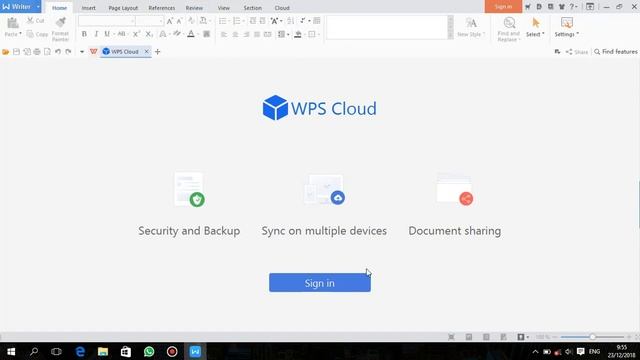This screenshot has height=360, width=640.
Task: Click the Grow Font icon
Action: [x=170, y=21]
